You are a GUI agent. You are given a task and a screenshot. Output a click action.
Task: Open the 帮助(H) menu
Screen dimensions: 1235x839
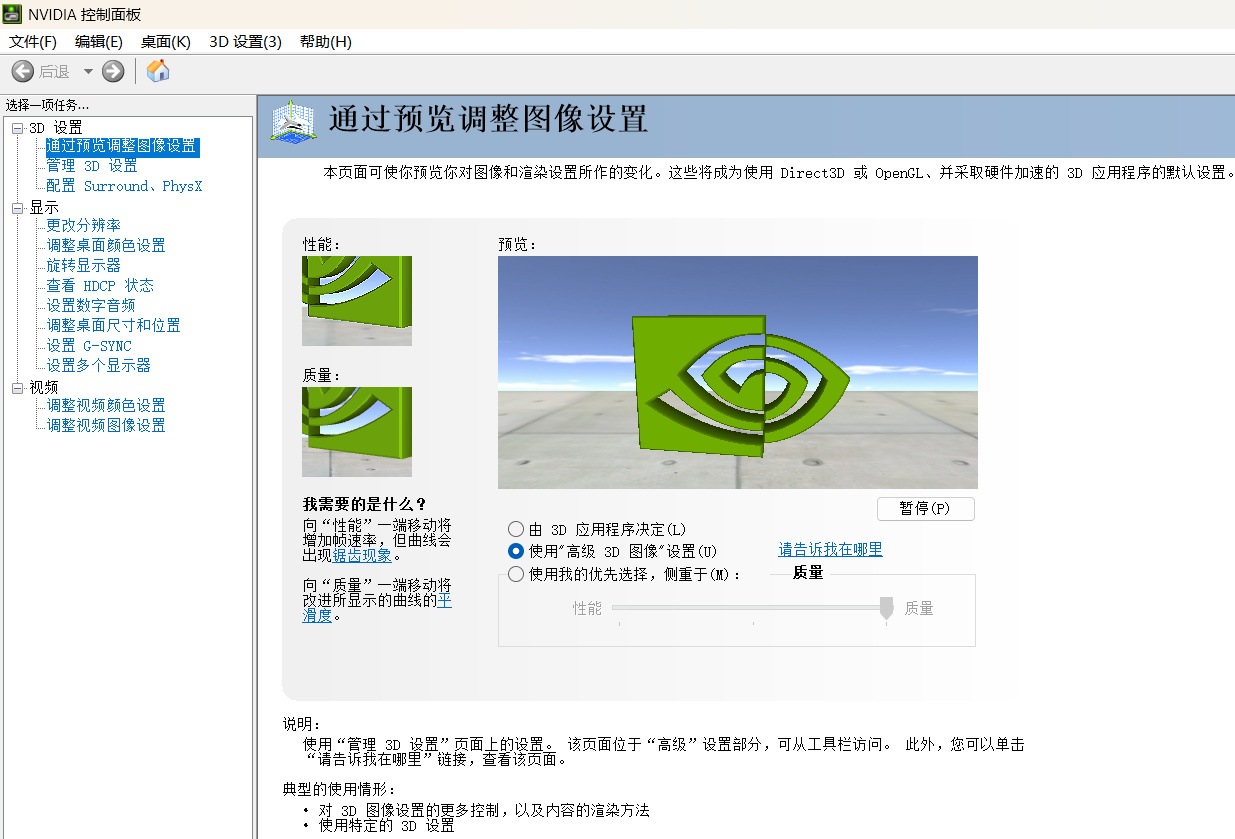[x=325, y=41]
